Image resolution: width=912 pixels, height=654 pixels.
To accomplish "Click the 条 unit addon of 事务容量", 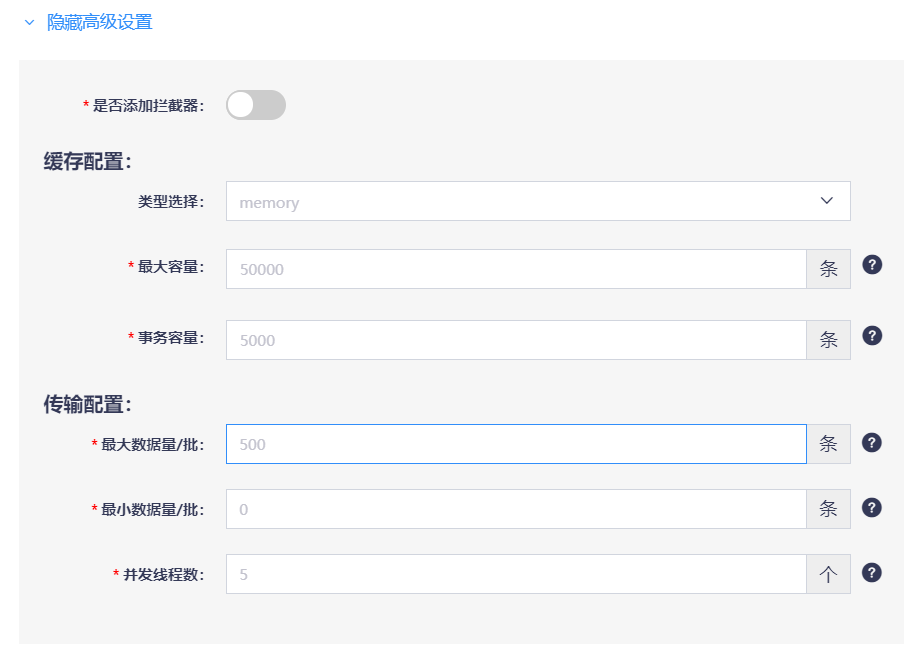I will point(828,340).
